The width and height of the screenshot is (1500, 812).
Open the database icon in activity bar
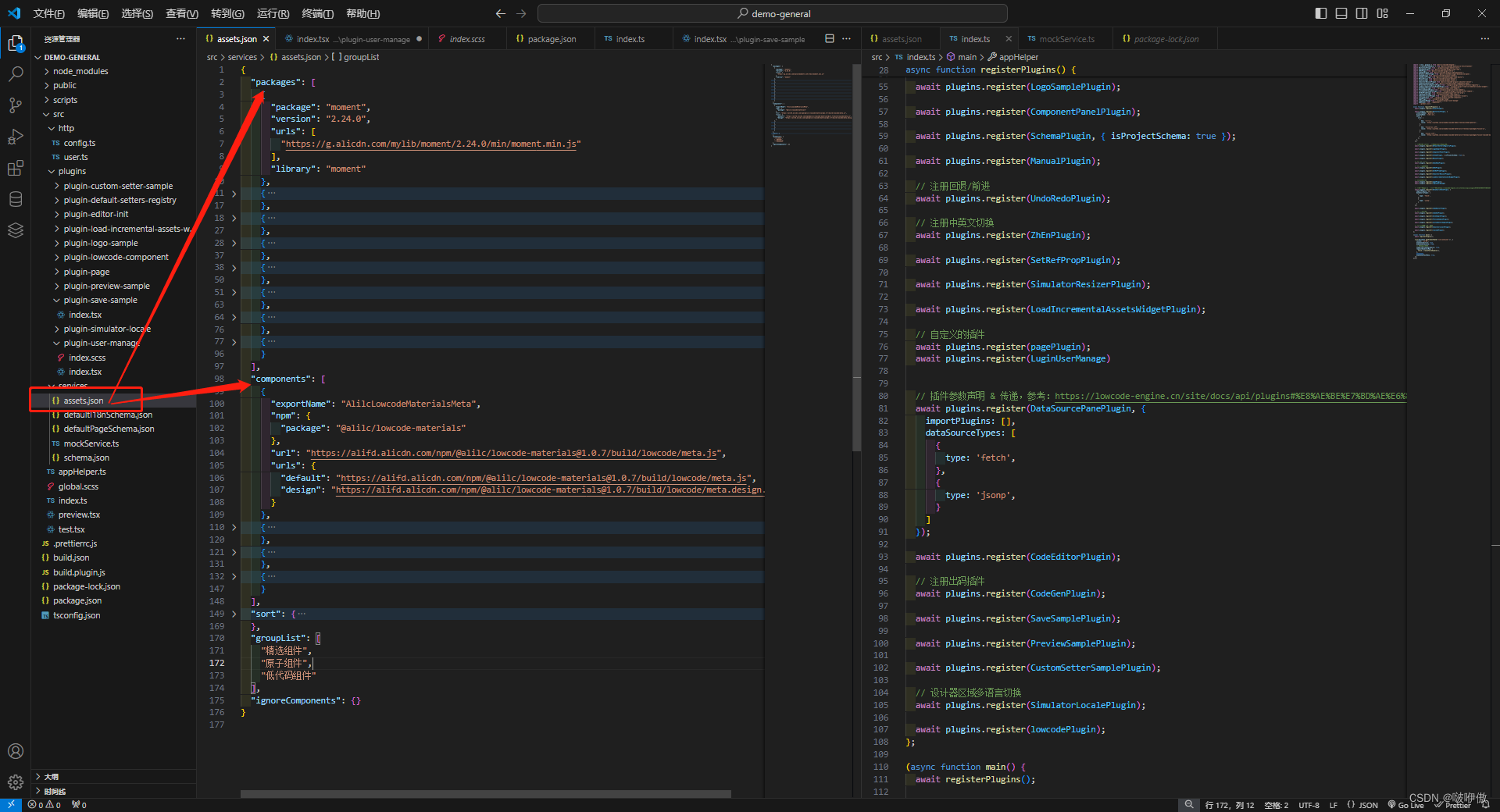[16, 199]
